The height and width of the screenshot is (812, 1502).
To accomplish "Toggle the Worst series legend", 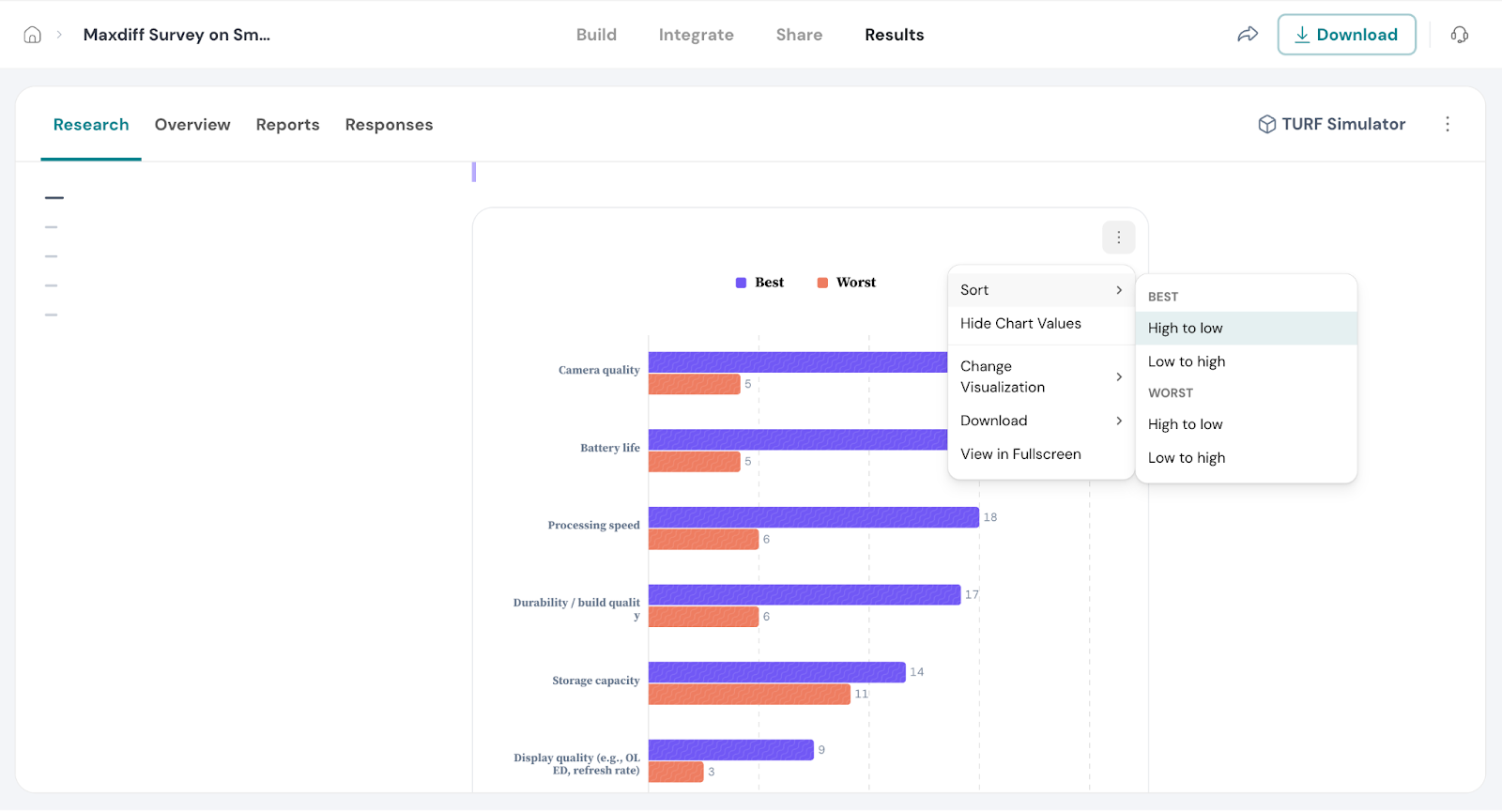I will [846, 283].
